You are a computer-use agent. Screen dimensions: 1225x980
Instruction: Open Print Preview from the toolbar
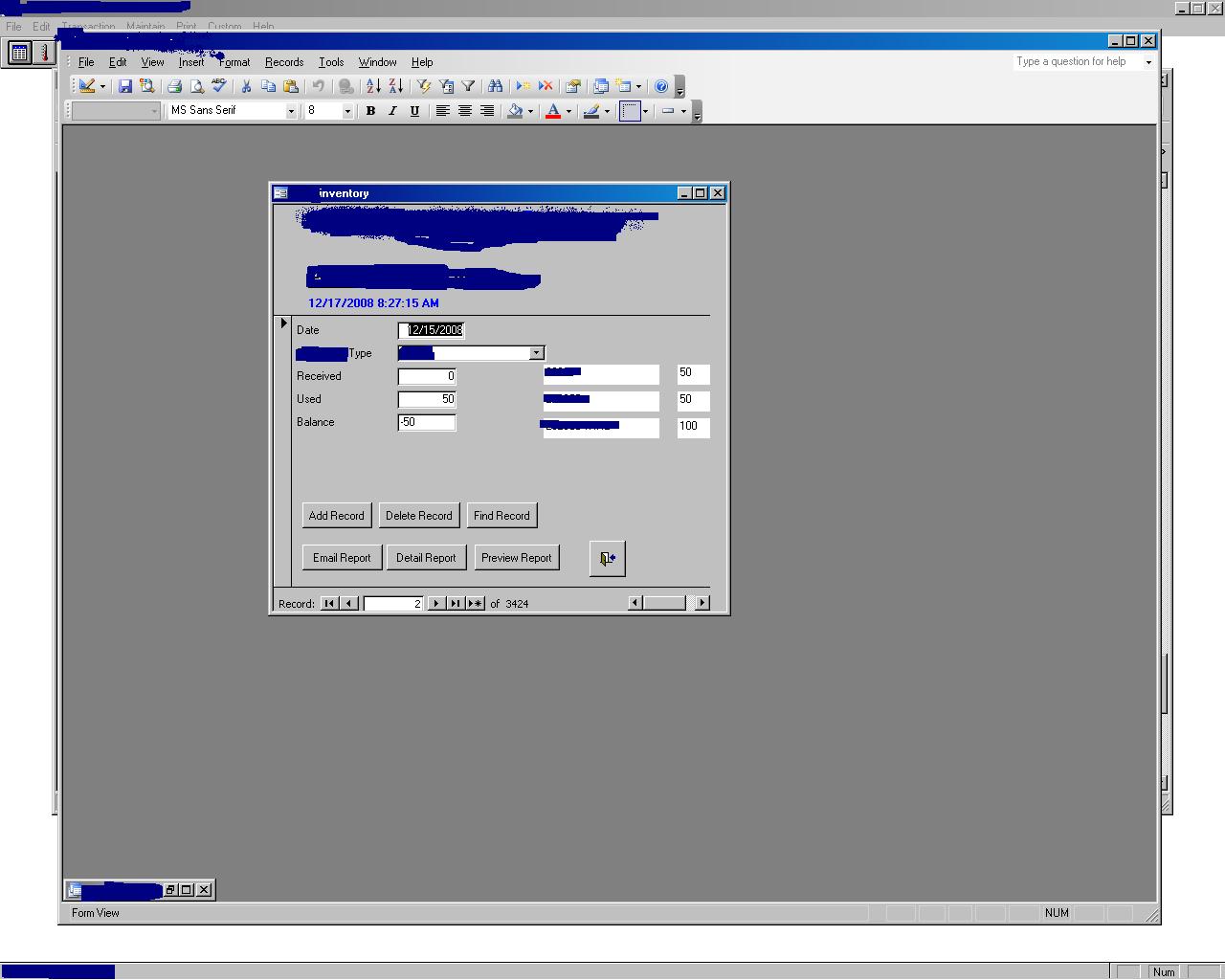click(196, 86)
